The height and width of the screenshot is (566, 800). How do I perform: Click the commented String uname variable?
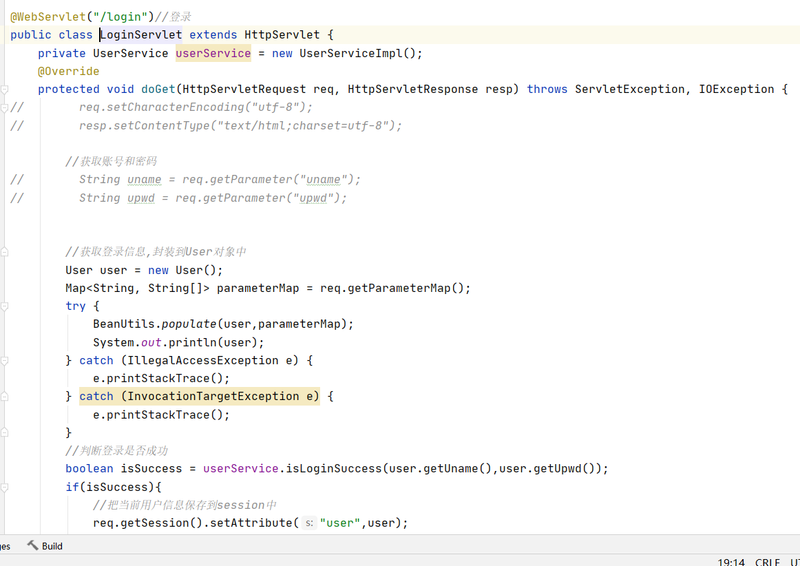point(144,180)
